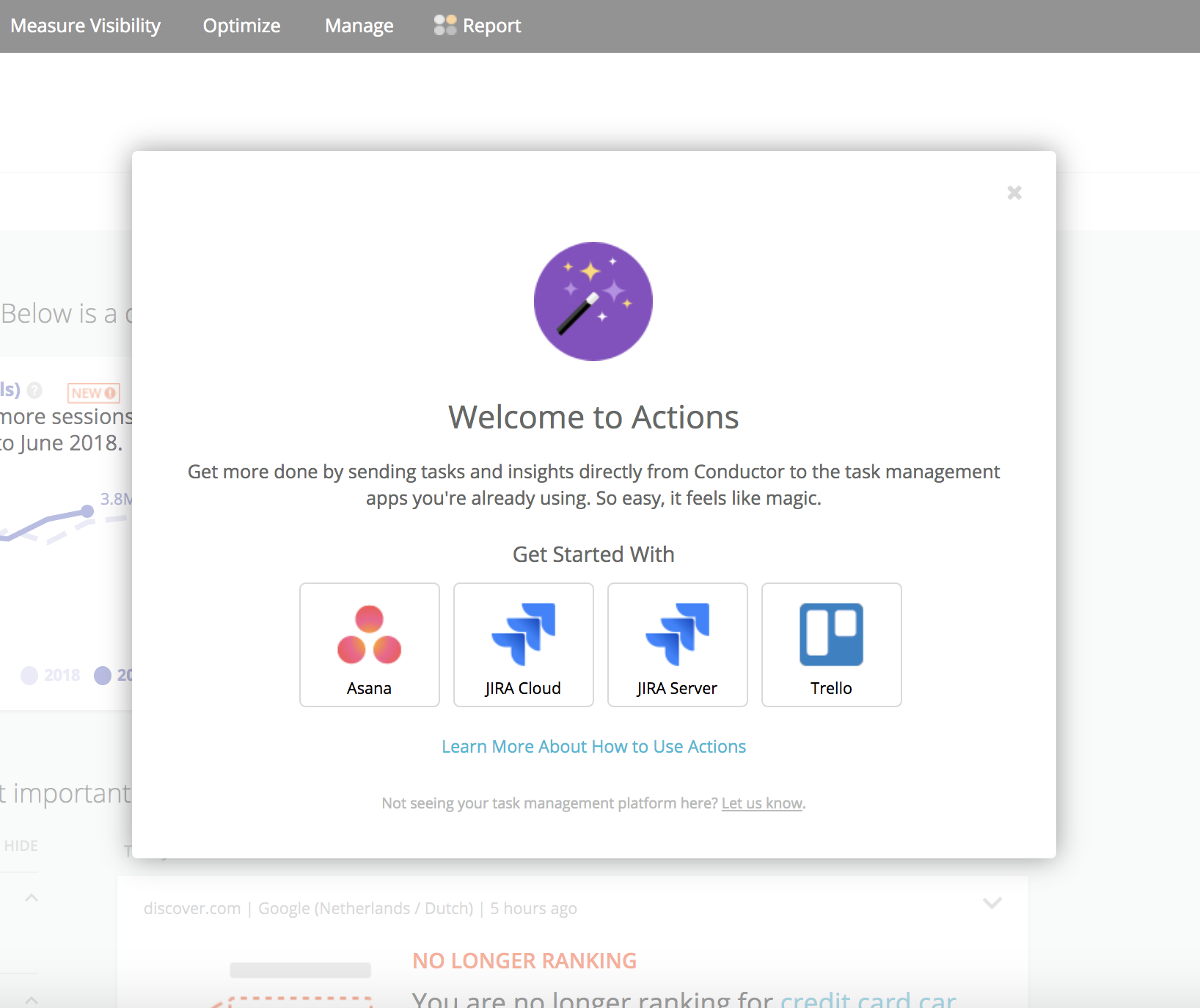Open the credit card car keyword link
1200x1008 pixels.
click(868, 999)
